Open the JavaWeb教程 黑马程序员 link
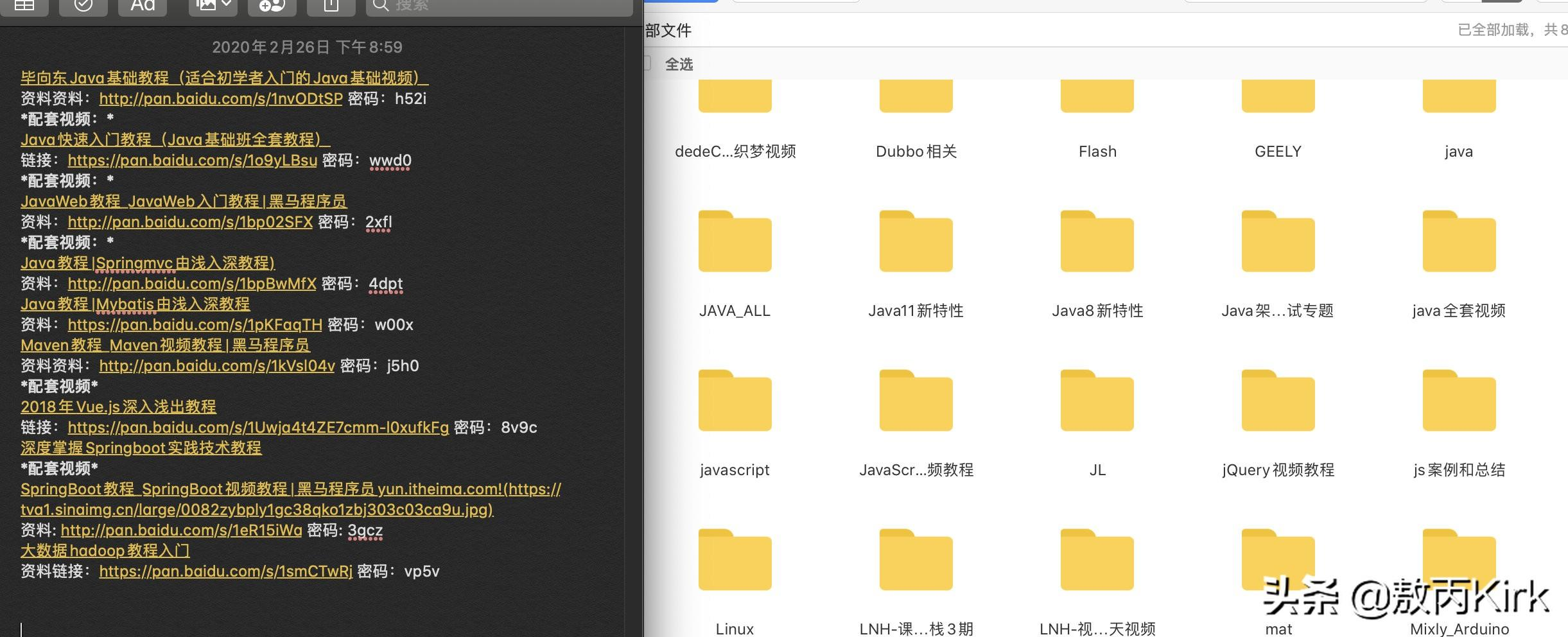This screenshot has height=637, width=1568. [x=184, y=202]
